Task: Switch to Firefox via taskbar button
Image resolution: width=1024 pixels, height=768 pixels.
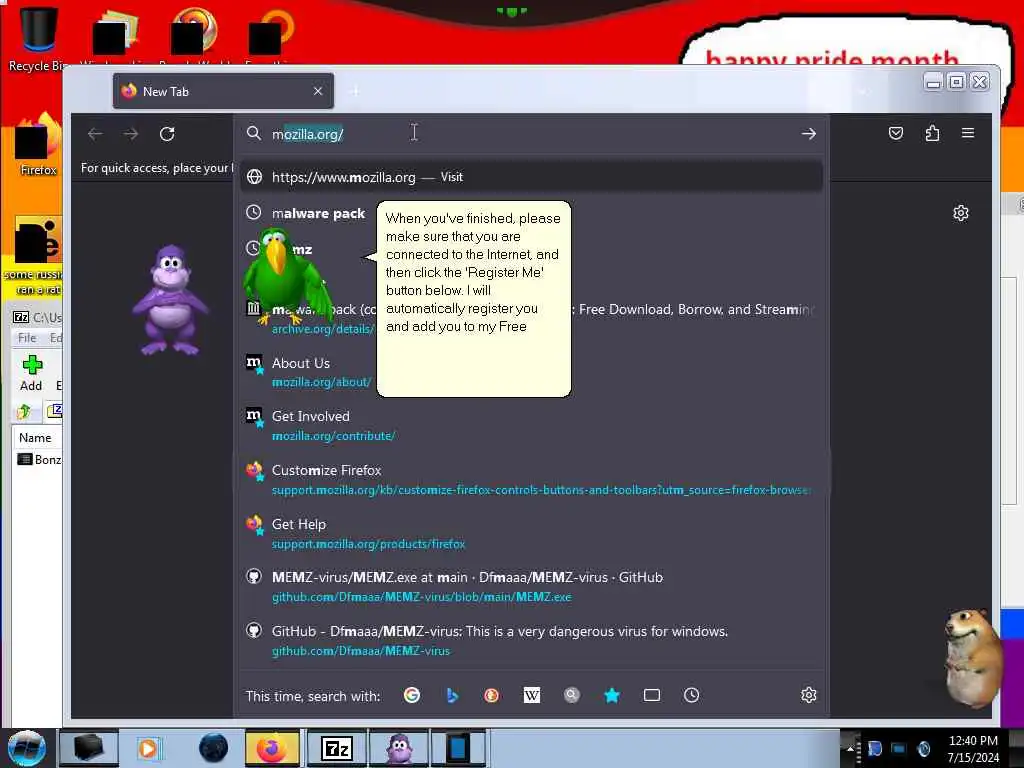Action: point(272,748)
